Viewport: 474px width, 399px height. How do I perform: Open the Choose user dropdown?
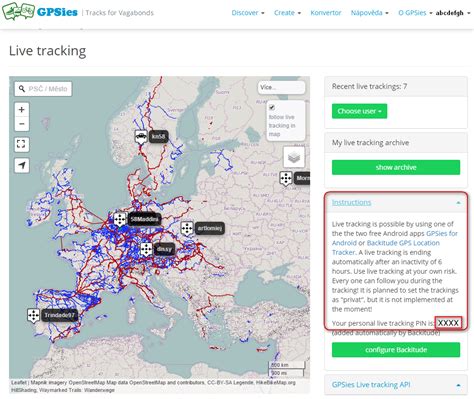(x=359, y=111)
